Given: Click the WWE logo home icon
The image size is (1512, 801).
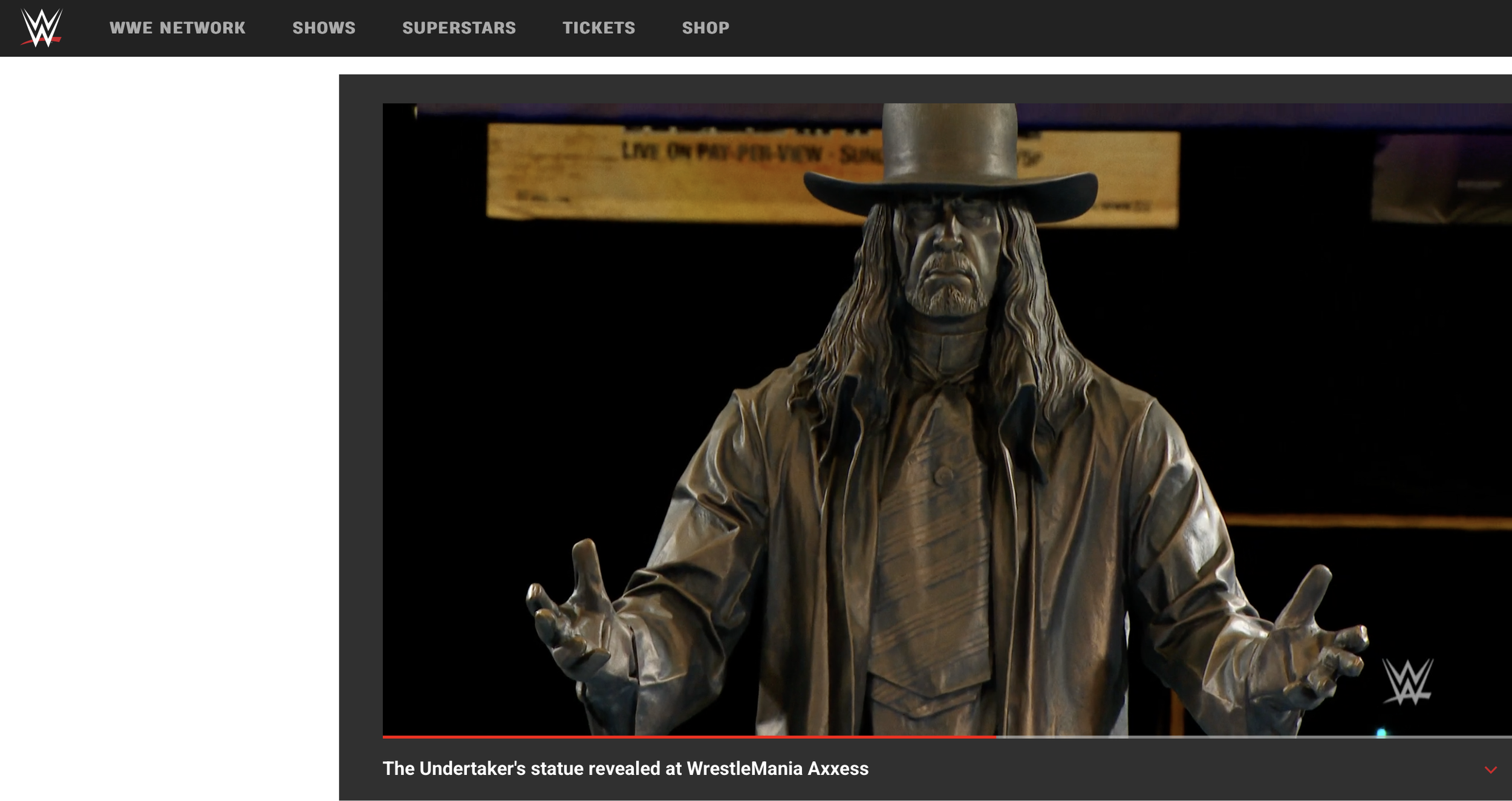Looking at the screenshot, I should click(x=41, y=28).
